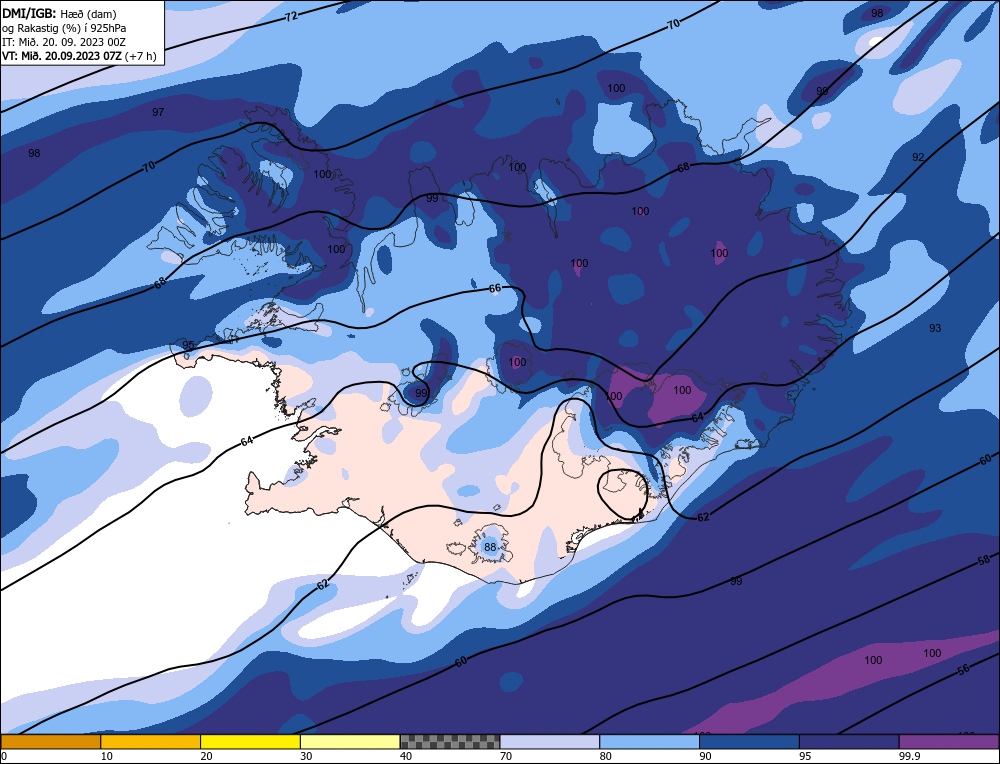Click the legend tick label '80'
The height and width of the screenshot is (764, 1000).
pos(605,756)
